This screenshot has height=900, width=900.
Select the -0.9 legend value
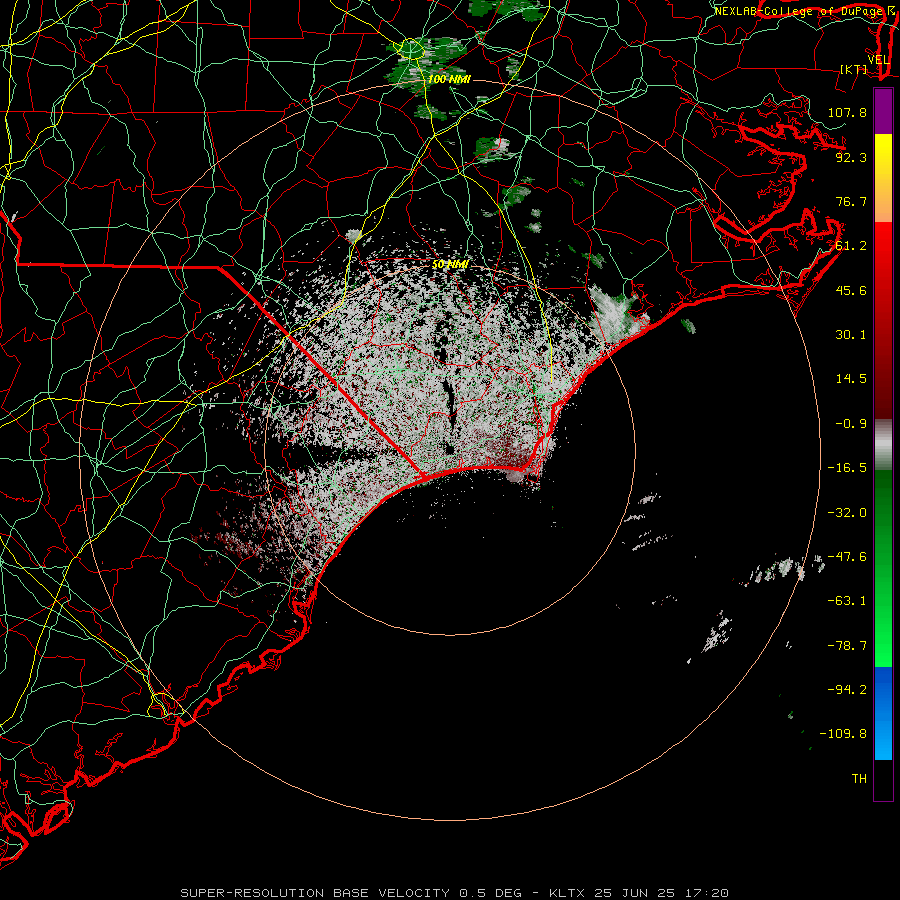851,424
